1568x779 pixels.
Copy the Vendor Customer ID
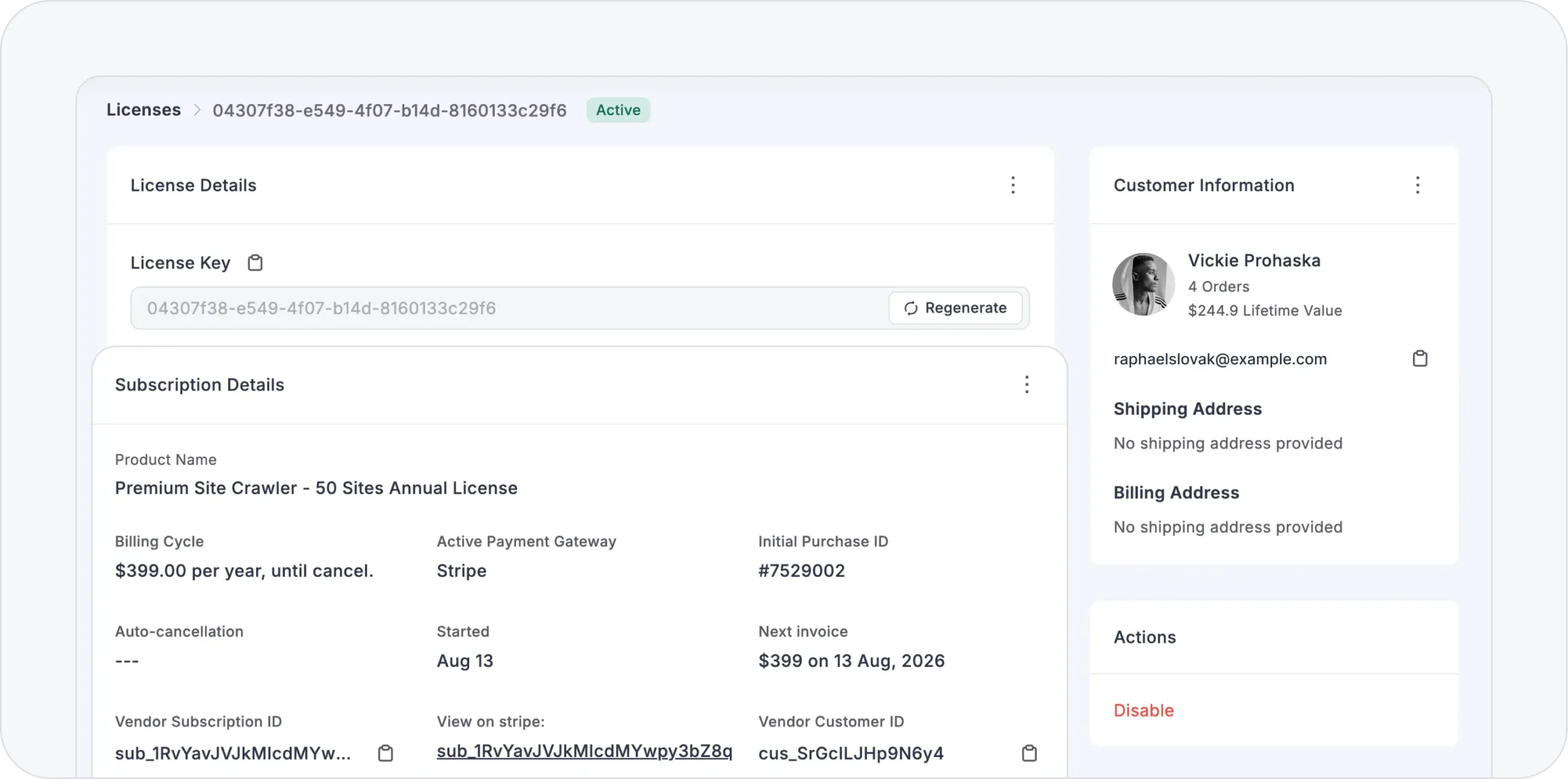[1030, 753]
